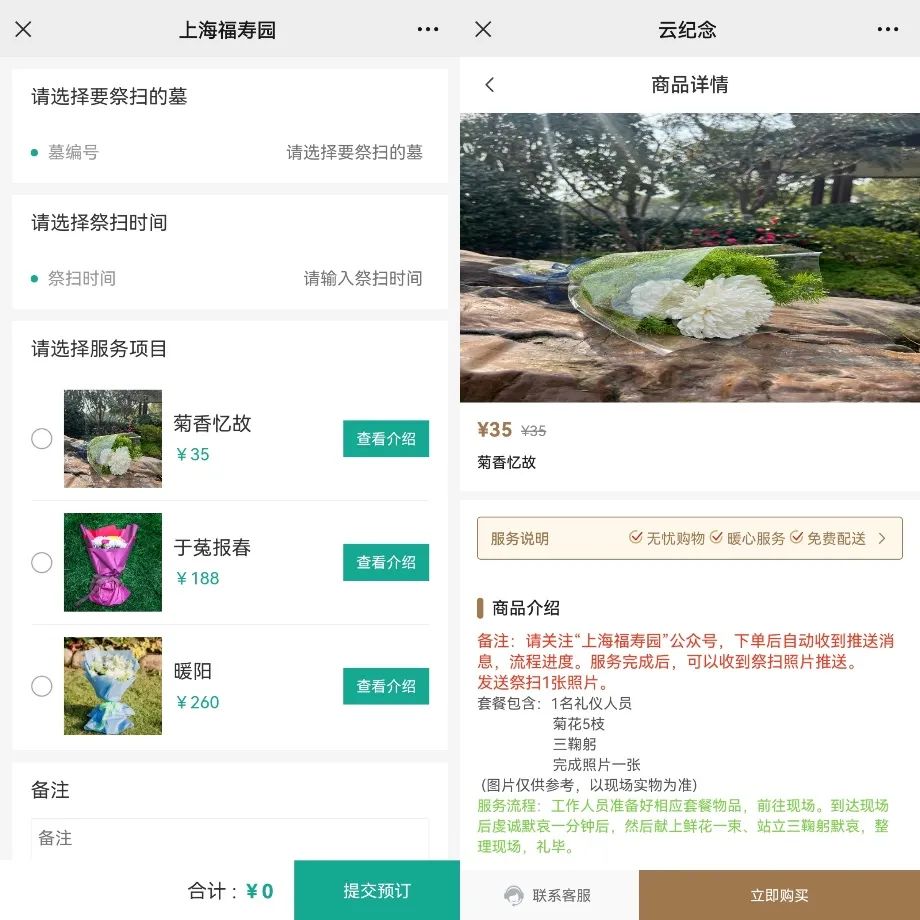The width and height of the screenshot is (920, 920).
Task: Select the 于菟报春 radio button
Action: point(42,563)
